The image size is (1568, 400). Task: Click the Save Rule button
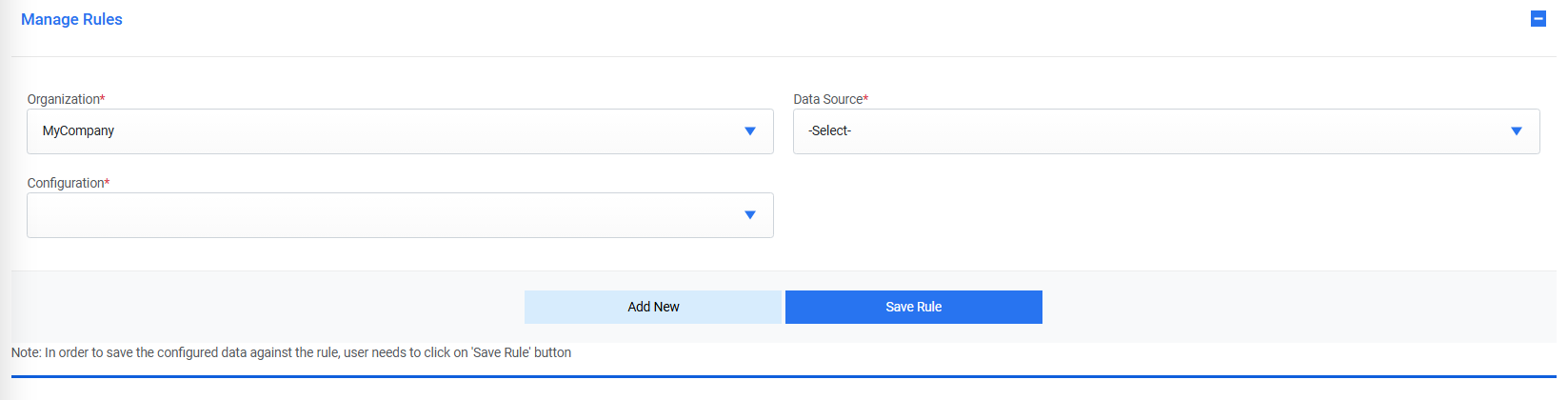(913, 307)
